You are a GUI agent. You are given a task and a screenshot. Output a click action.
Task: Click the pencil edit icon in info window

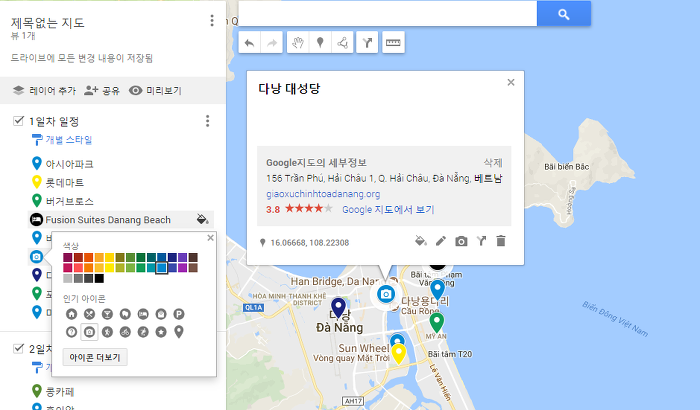(441, 241)
